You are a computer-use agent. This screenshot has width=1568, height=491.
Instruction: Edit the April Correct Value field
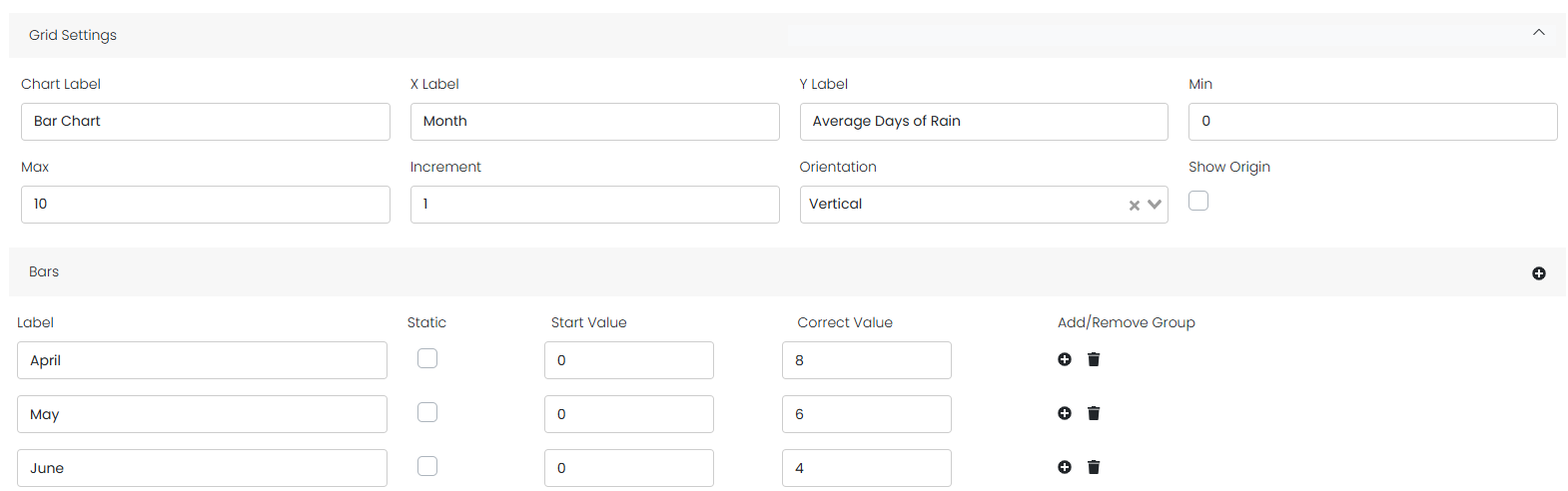(x=866, y=360)
